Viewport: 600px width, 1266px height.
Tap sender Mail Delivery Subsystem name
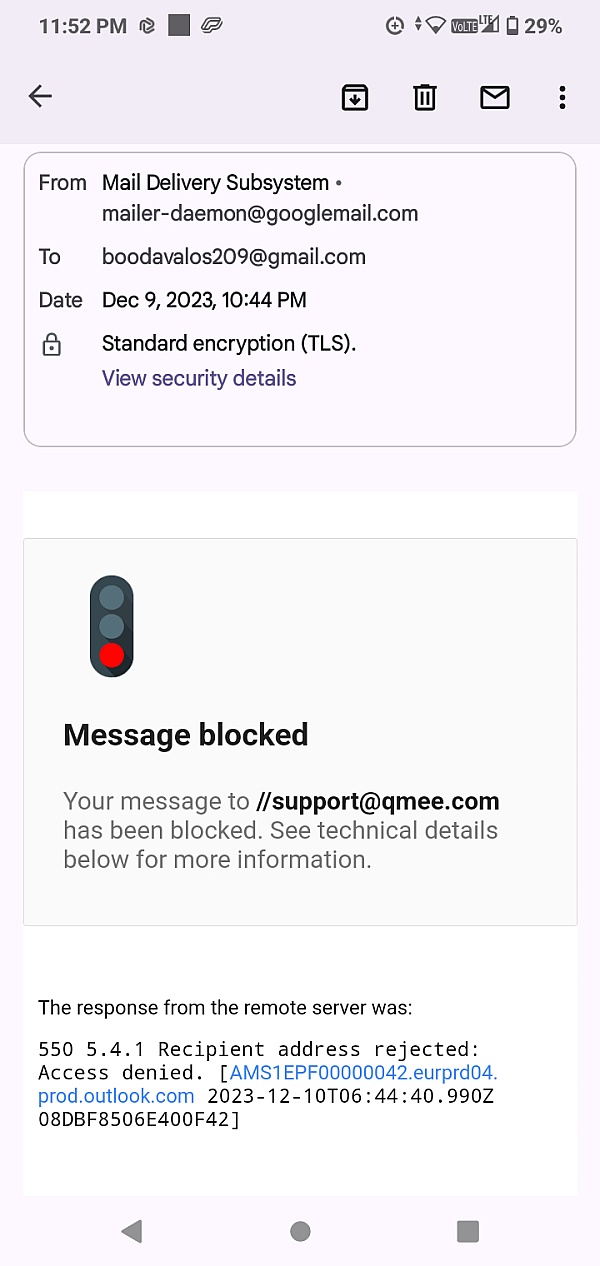tap(215, 183)
